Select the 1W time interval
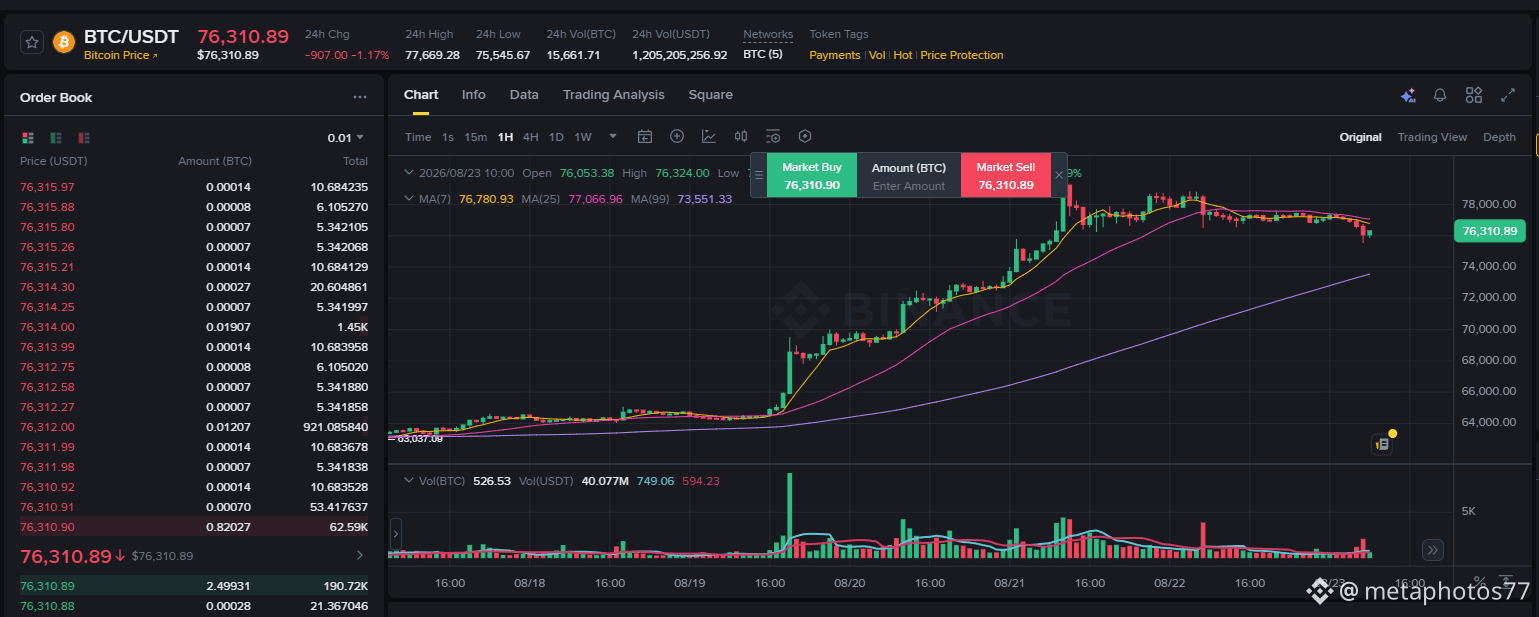This screenshot has height=617, width=1539. [x=583, y=137]
